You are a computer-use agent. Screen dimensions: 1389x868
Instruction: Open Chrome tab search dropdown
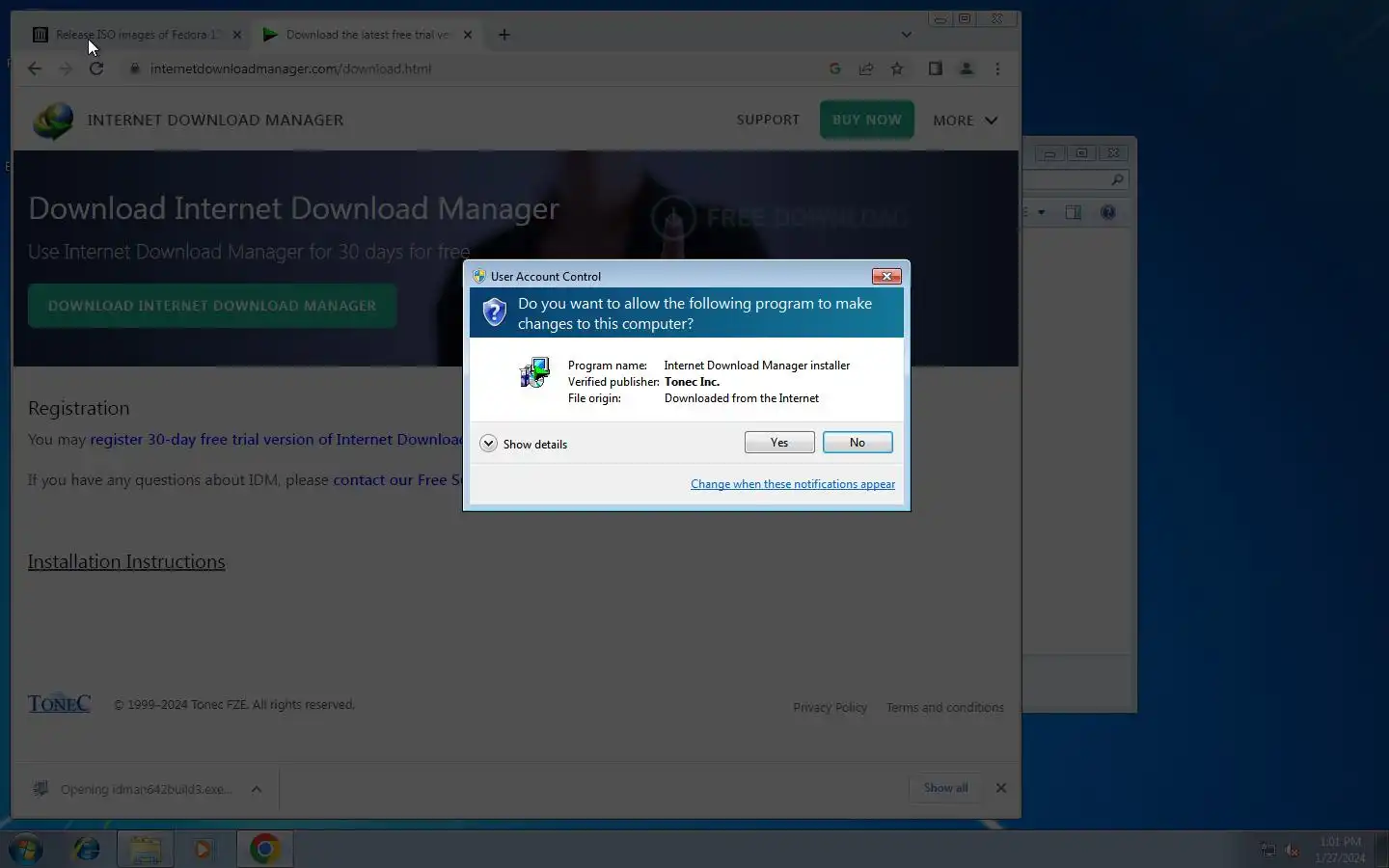906,35
